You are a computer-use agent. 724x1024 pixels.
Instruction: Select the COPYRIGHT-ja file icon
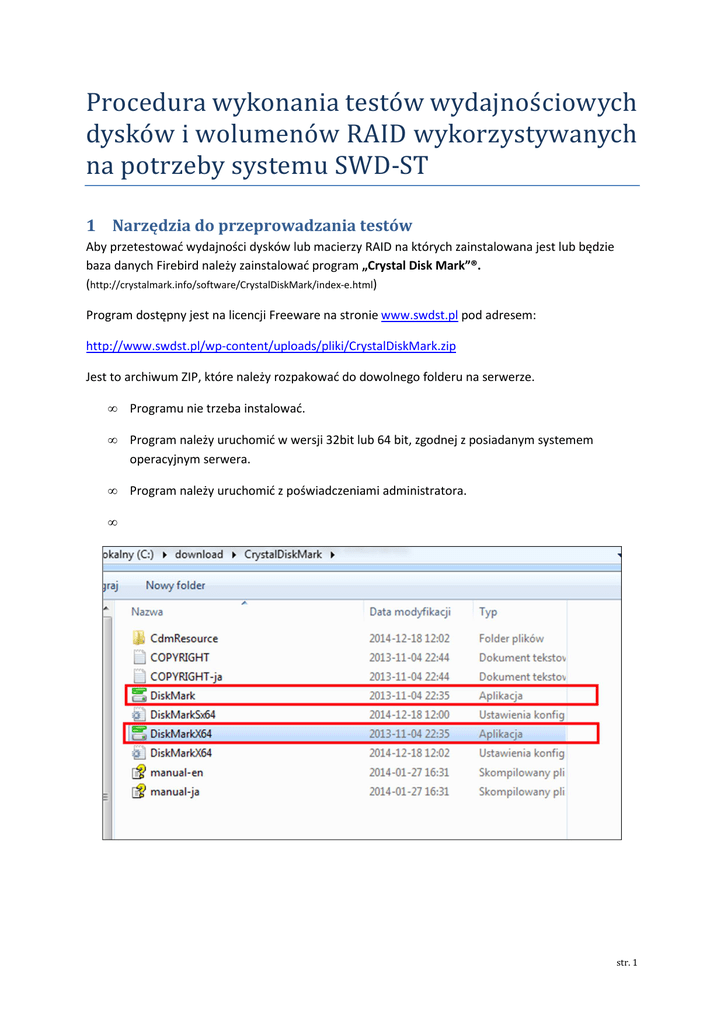[x=139, y=677]
